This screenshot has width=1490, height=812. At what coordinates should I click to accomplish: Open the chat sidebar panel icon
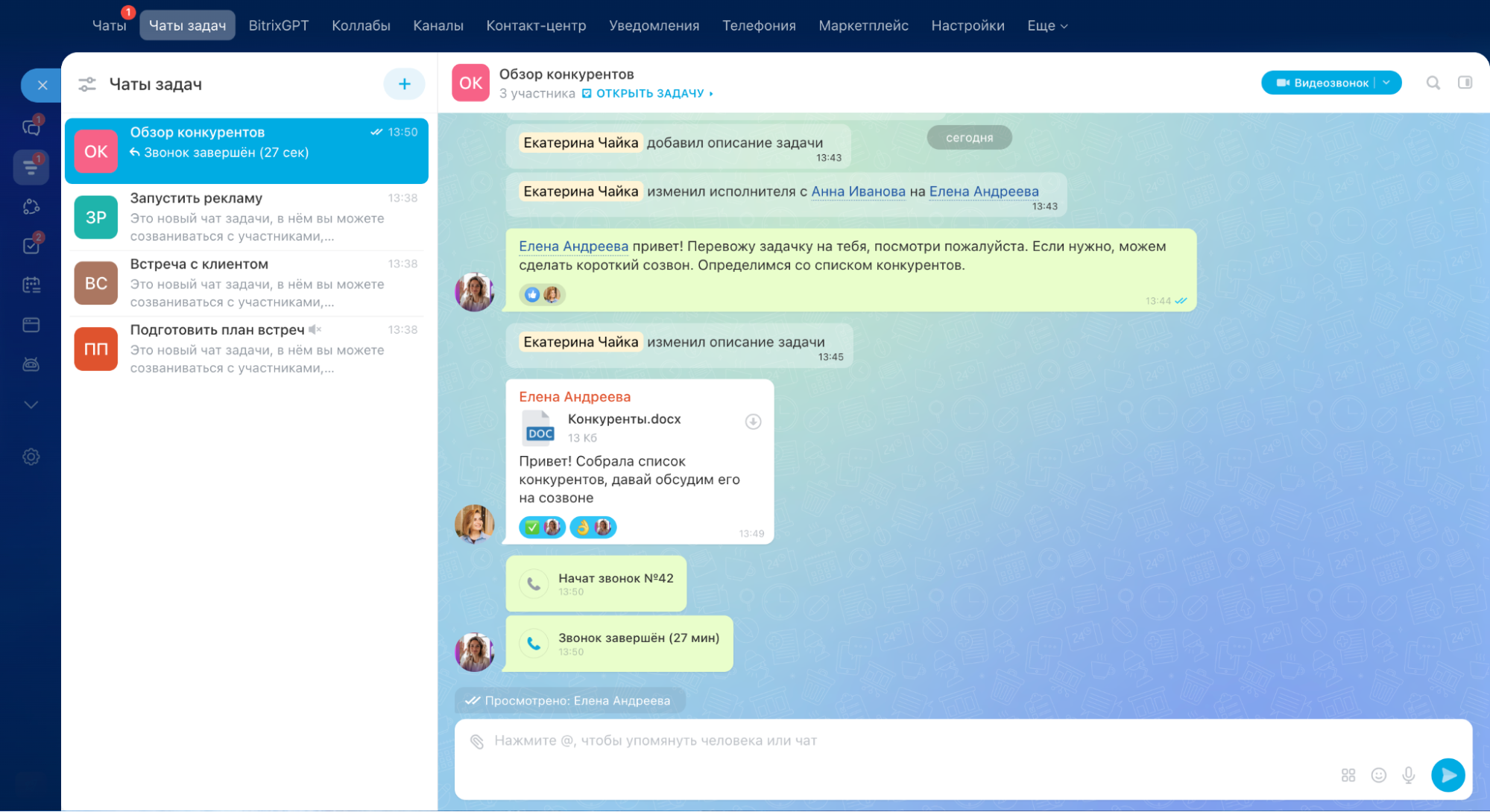(x=1465, y=83)
